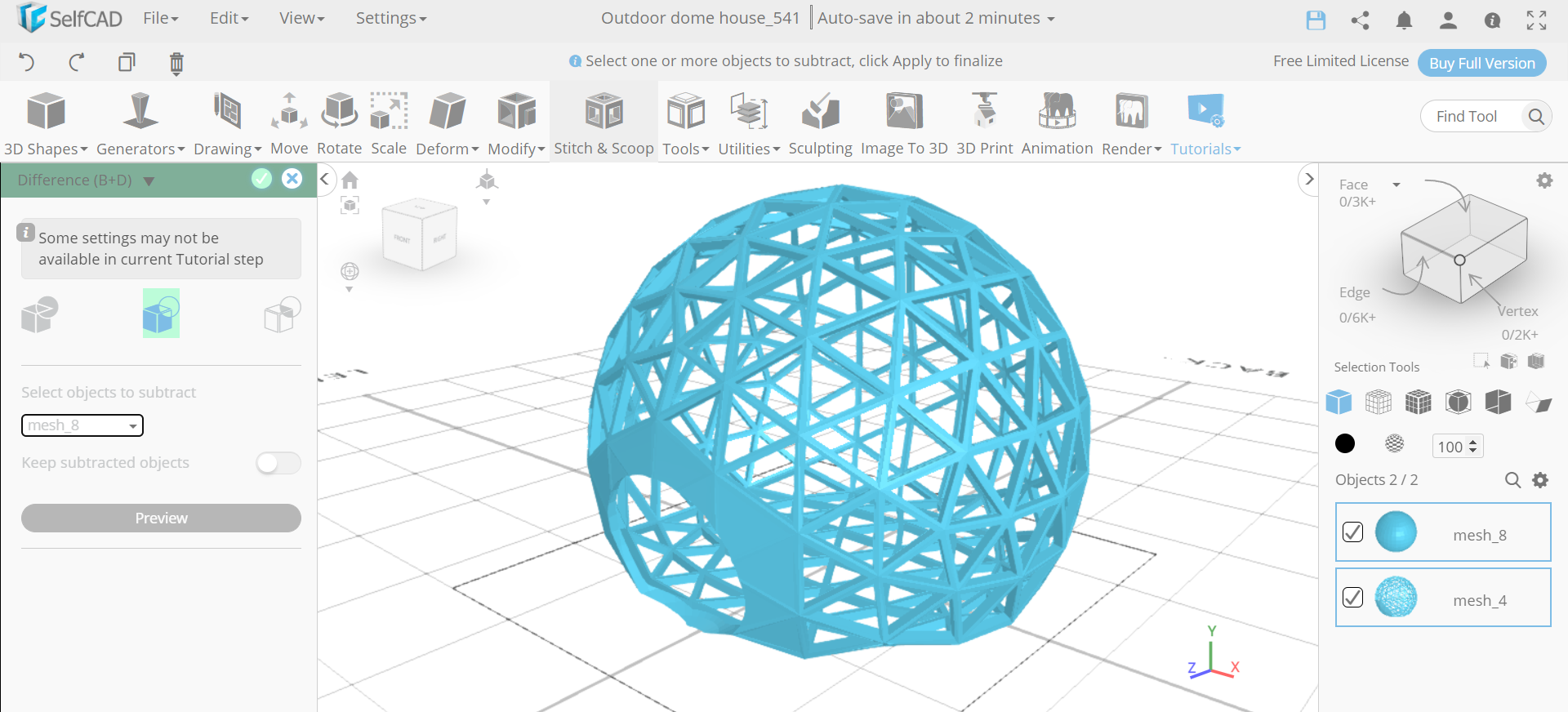This screenshot has width=1568, height=712.
Task: Open the 3D Print tool
Action: tap(984, 123)
